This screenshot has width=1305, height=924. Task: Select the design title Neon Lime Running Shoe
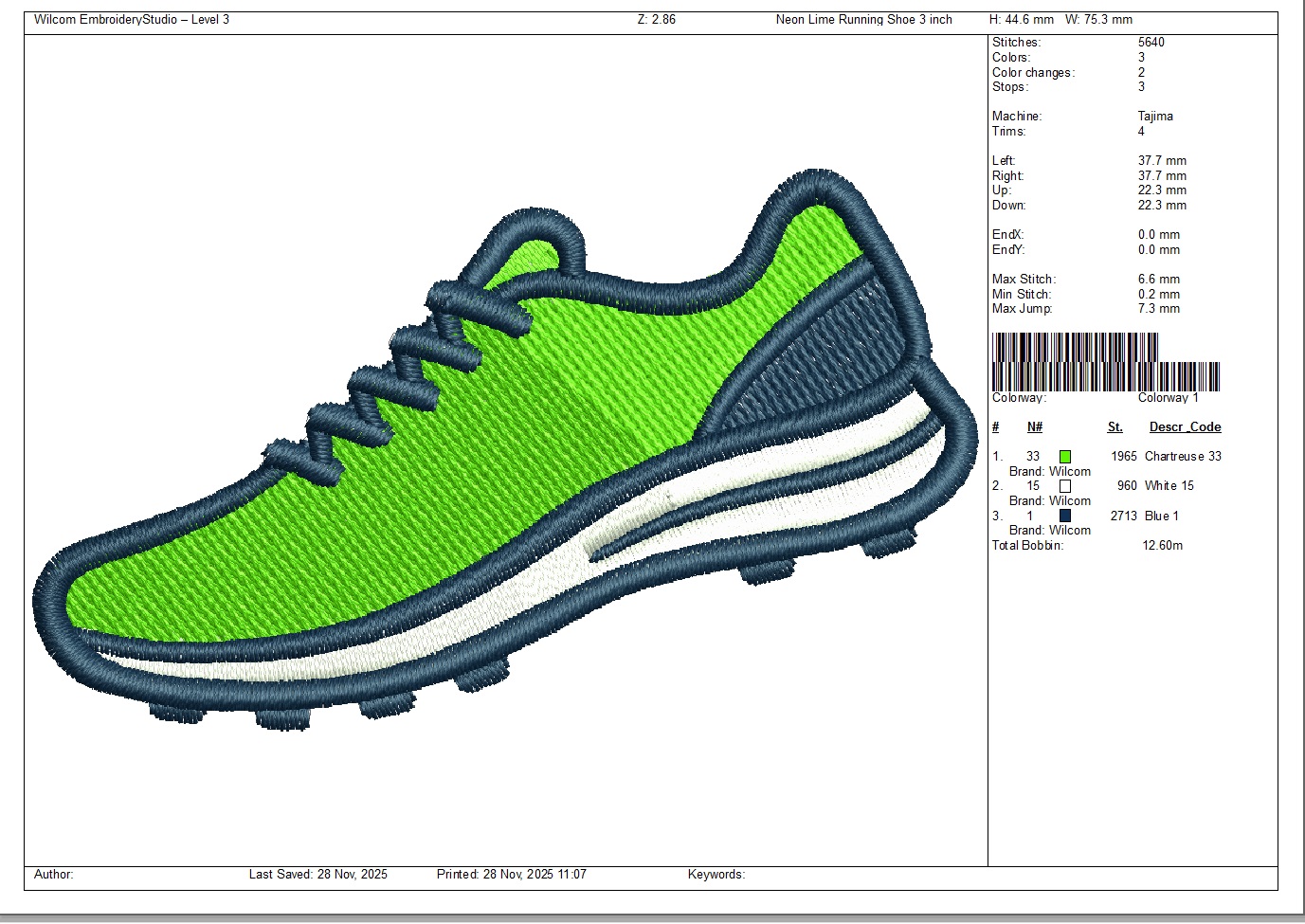coord(863,20)
